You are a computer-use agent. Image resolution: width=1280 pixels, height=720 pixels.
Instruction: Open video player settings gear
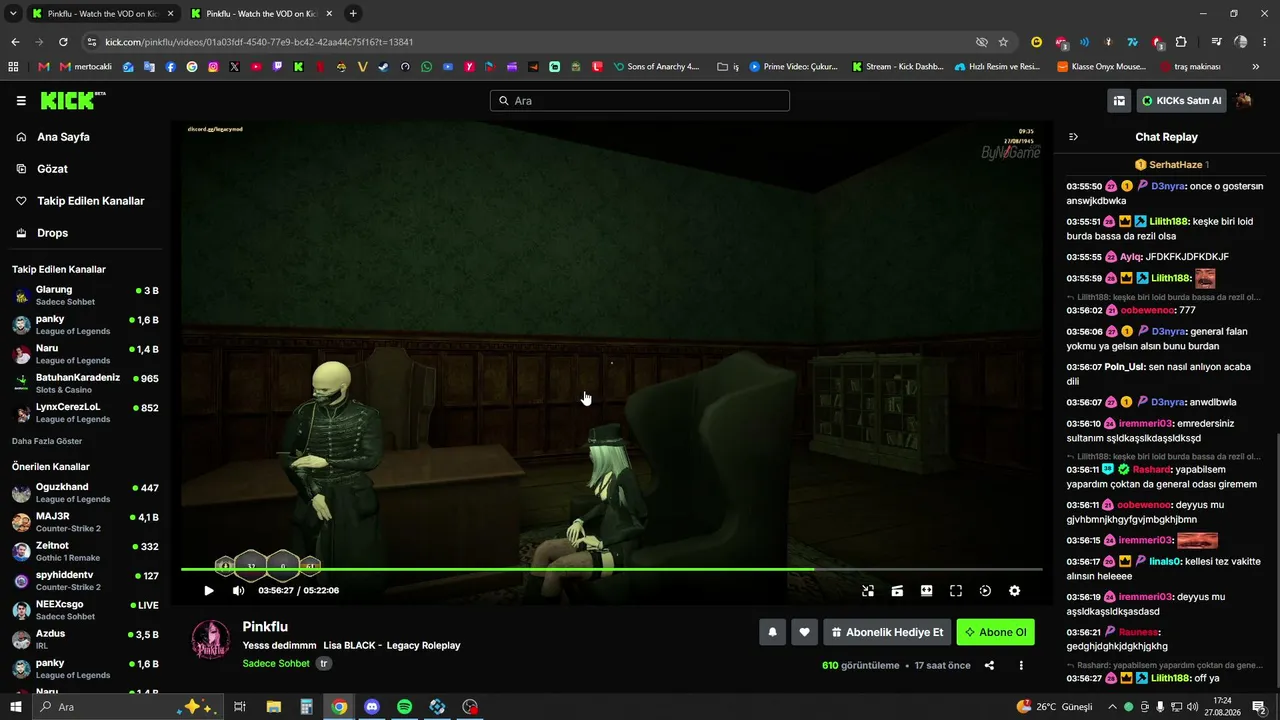pos(1014,591)
